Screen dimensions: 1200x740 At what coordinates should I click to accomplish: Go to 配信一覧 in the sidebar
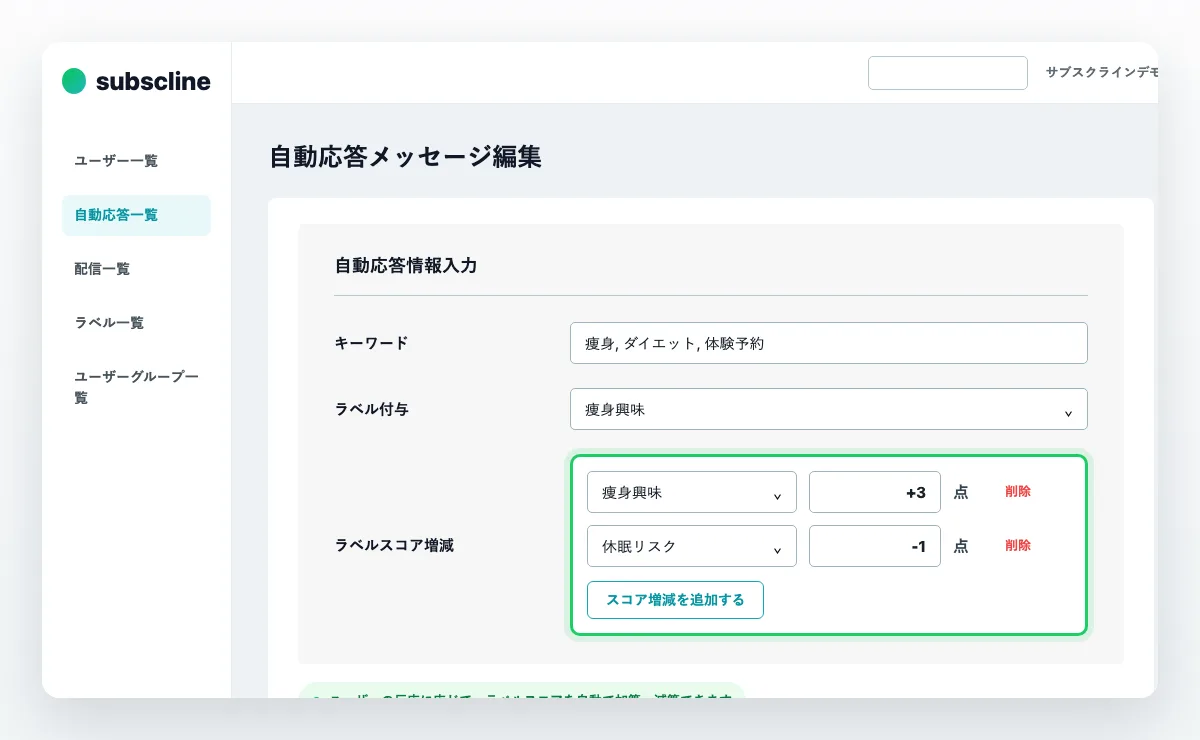pos(102,269)
